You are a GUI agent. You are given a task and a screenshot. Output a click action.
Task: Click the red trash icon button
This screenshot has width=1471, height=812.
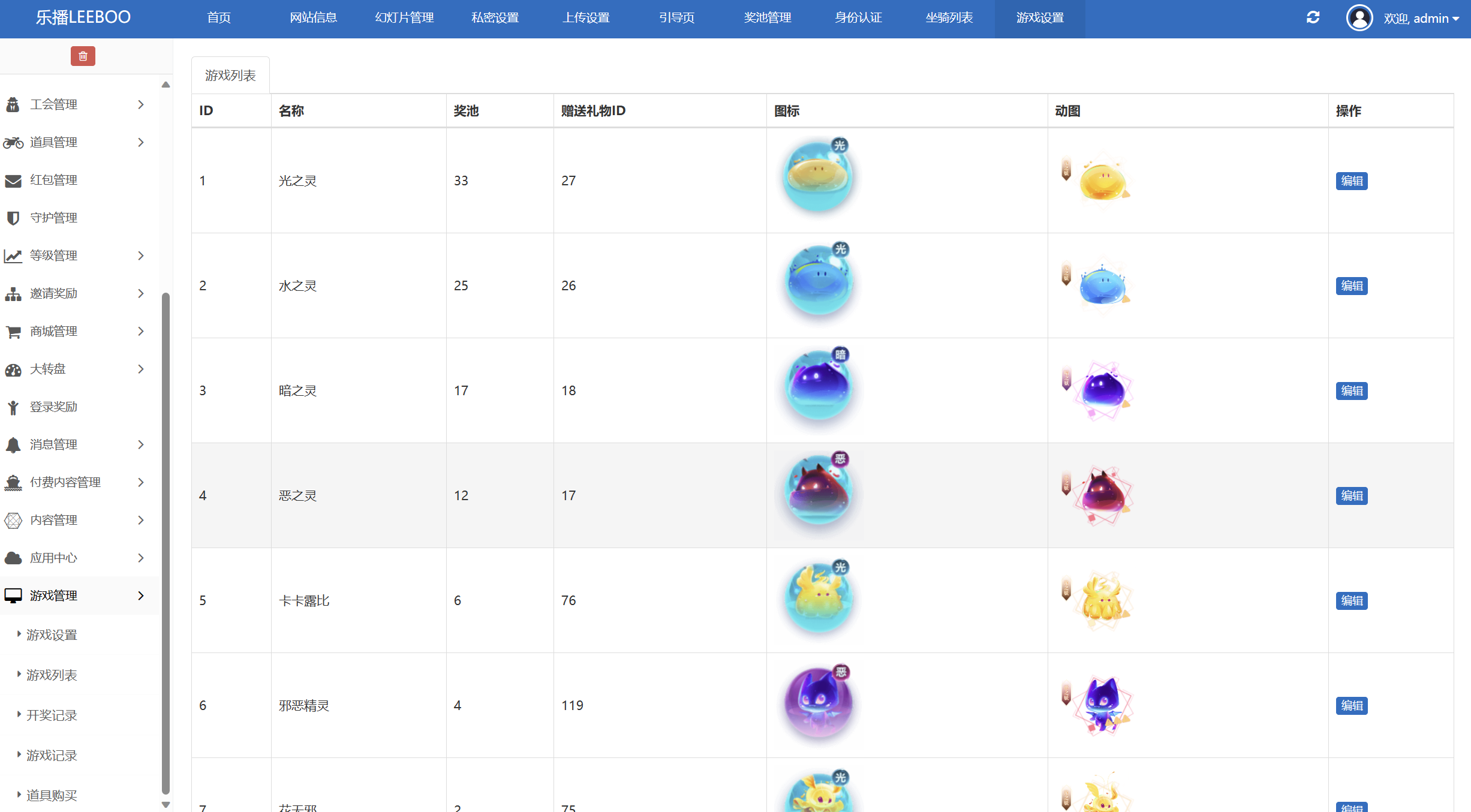pyautogui.click(x=83, y=56)
